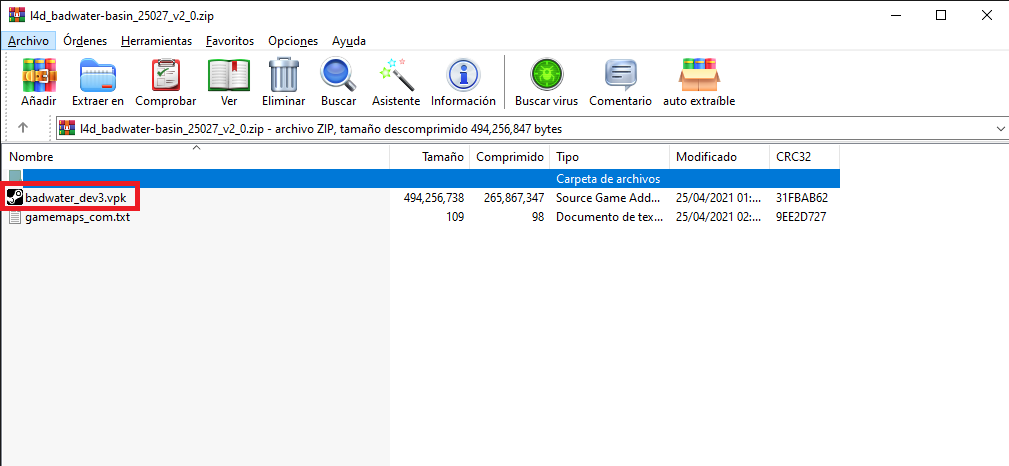Click the Carpeta de archivos type cell

608,179
